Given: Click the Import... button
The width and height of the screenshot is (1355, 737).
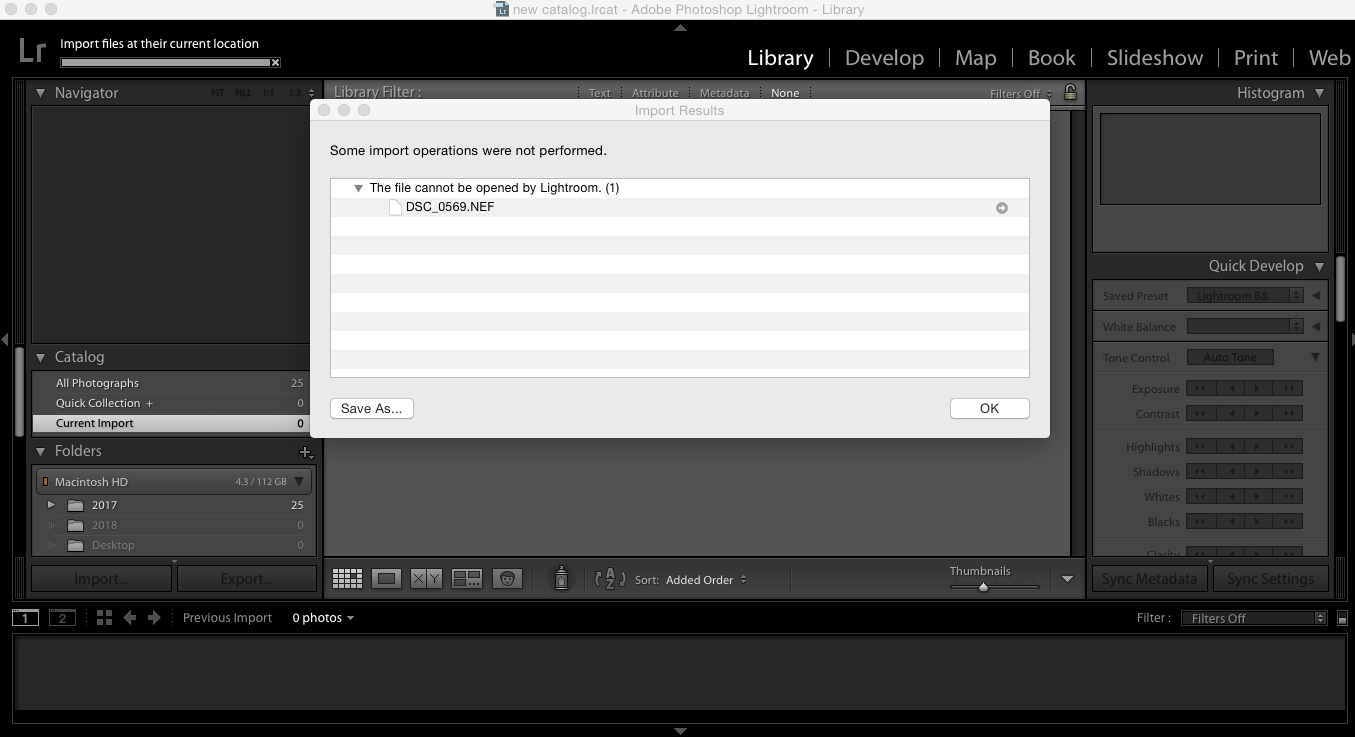Looking at the screenshot, I should 101,579.
